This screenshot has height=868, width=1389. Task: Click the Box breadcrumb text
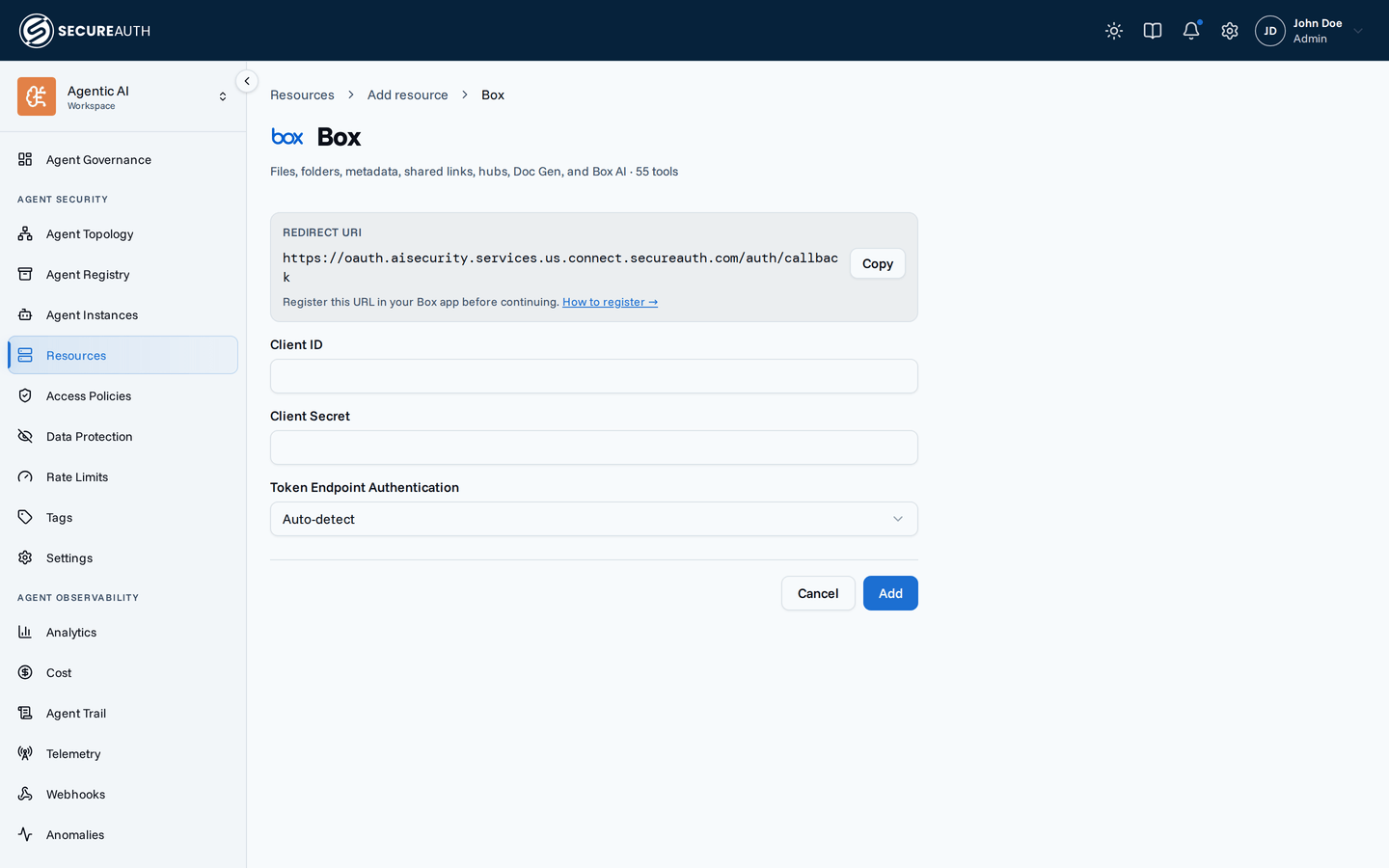click(493, 95)
